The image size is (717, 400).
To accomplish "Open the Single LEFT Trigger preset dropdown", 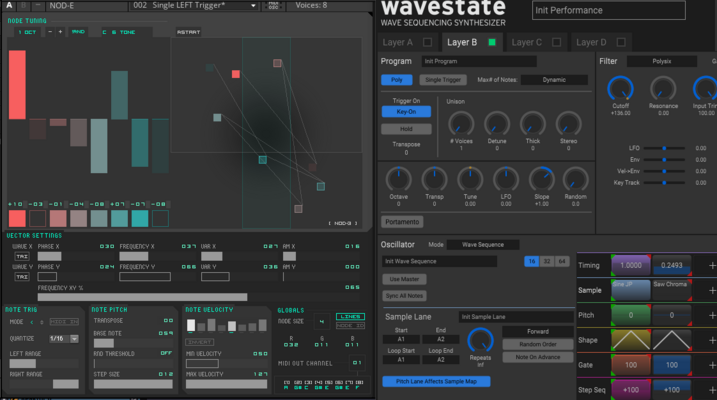I will [253, 6].
